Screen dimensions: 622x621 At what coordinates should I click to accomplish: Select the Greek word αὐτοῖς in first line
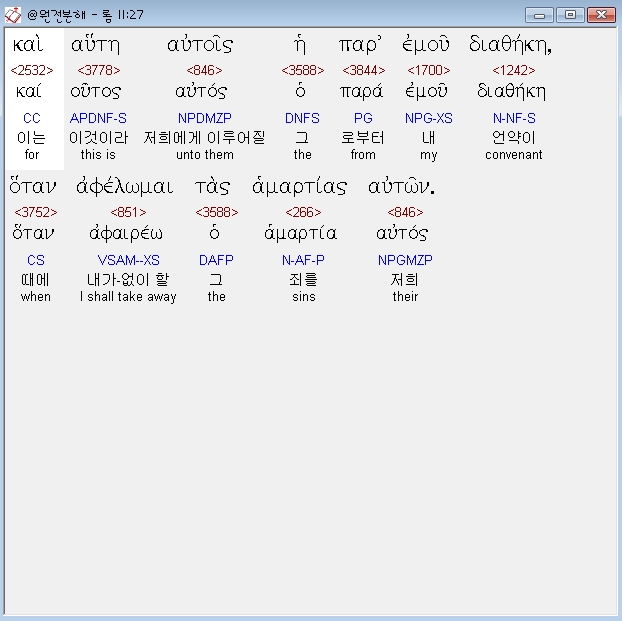[200, 44]
